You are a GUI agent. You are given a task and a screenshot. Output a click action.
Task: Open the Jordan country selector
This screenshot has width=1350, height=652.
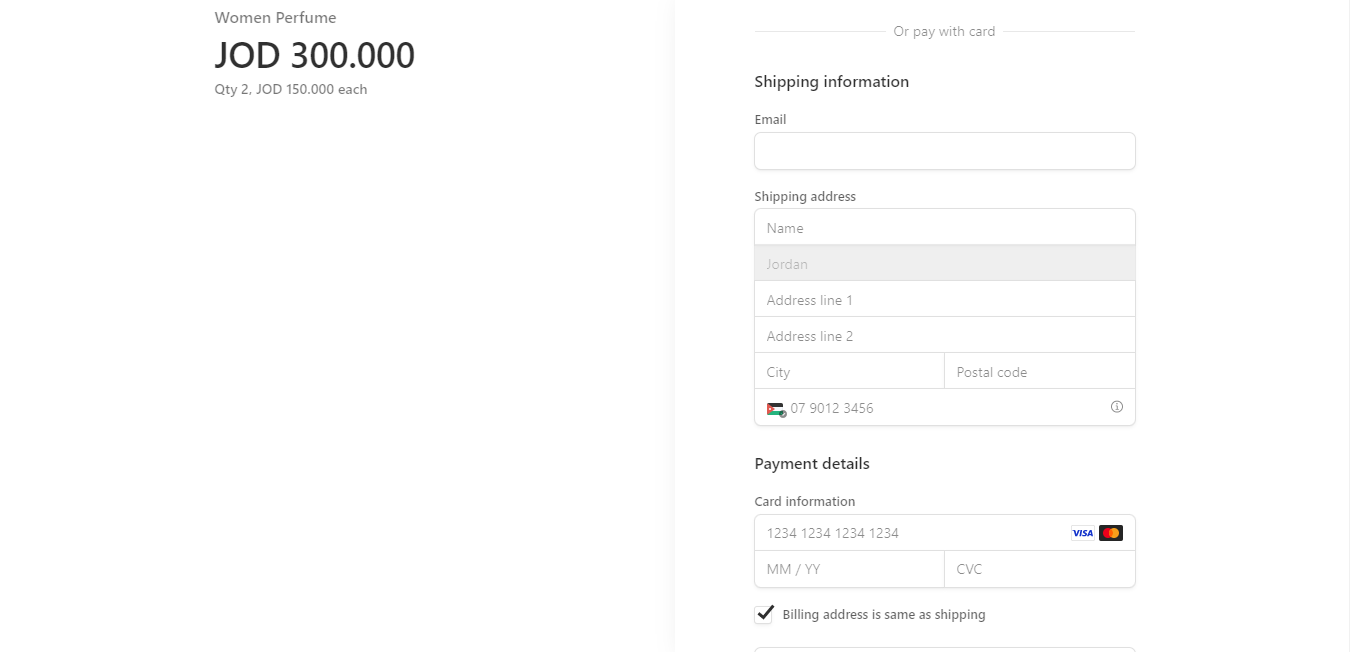coord(944,263)
